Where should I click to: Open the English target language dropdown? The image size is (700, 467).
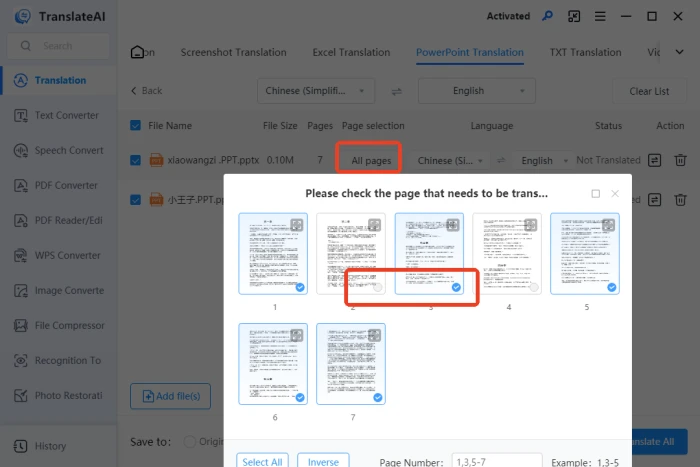pyautogui.click(x=476, y=91)
